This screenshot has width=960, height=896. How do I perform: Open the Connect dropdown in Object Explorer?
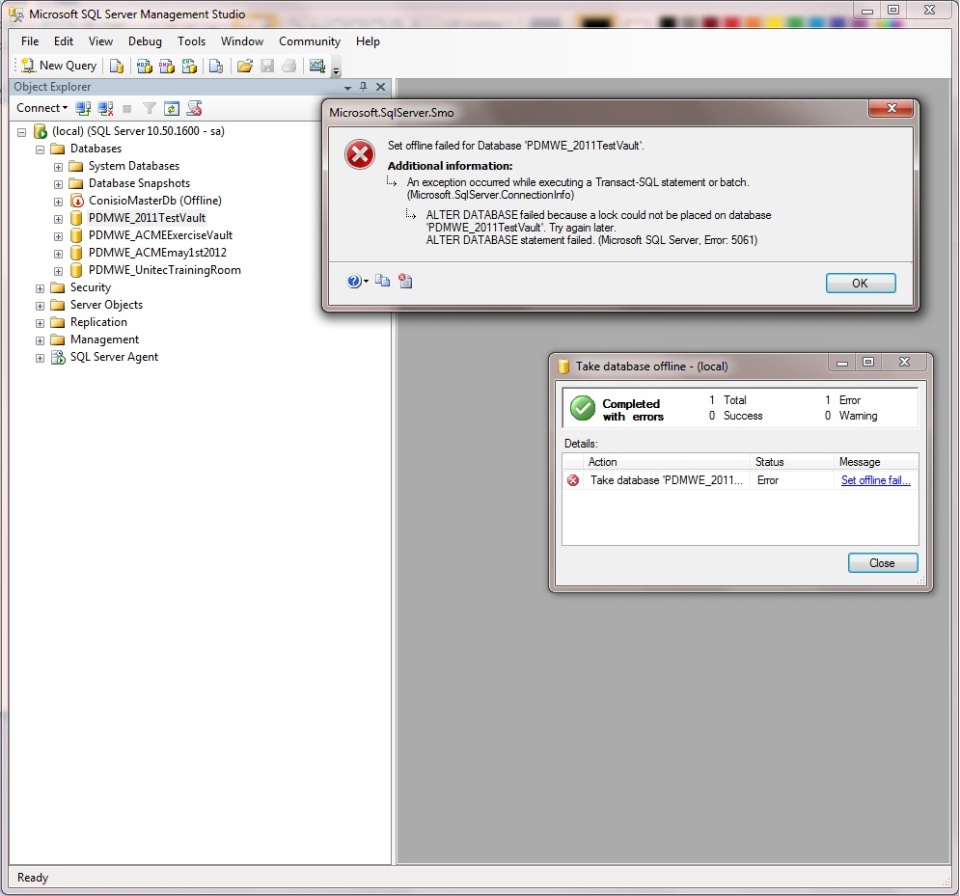tap(42, 108)
